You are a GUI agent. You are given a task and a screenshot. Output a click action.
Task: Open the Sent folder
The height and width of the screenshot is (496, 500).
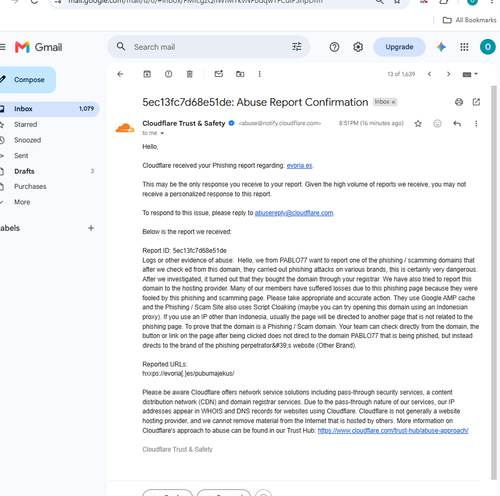coord(21,156)
